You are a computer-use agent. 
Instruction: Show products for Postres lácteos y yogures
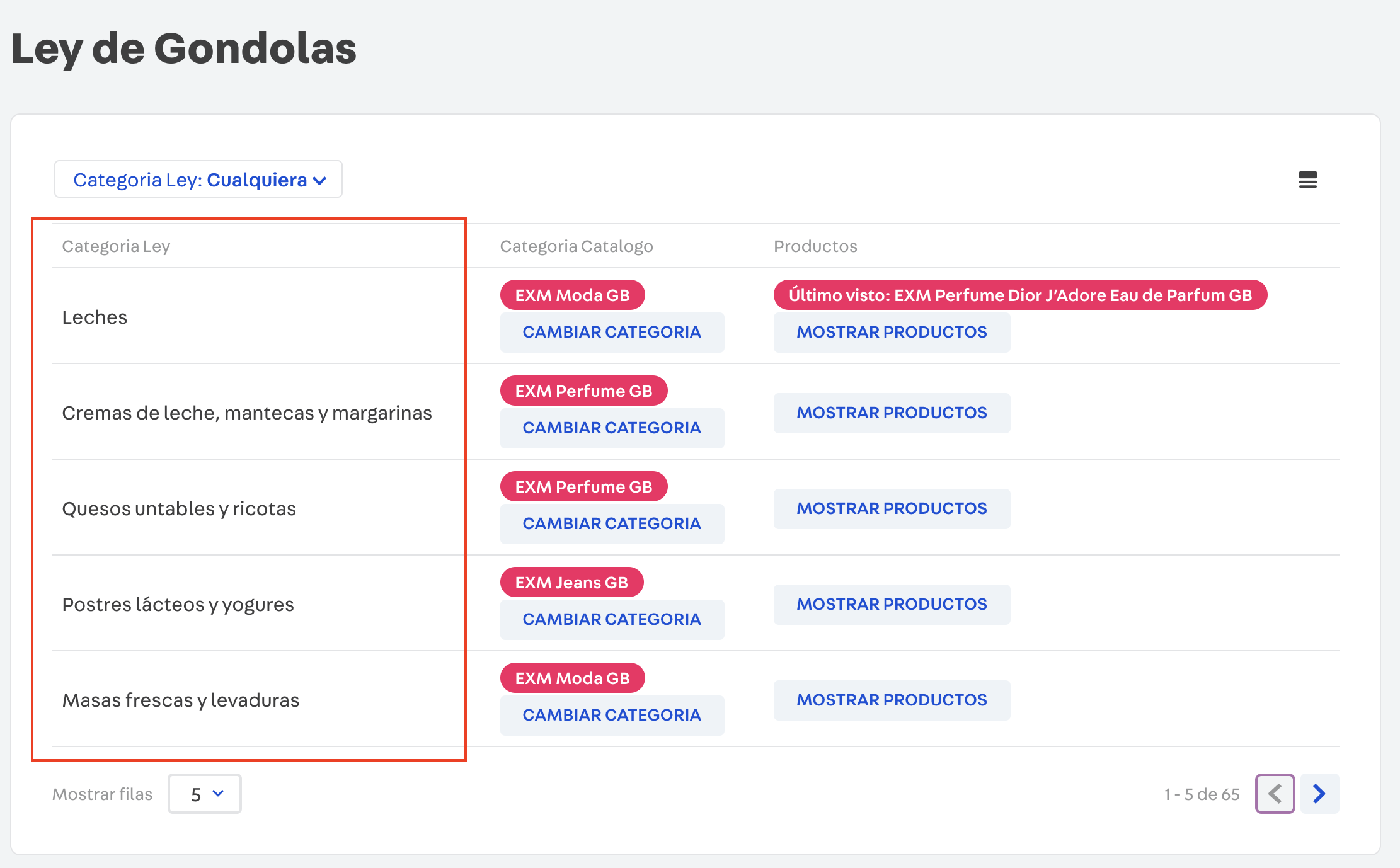coord(892,605)
